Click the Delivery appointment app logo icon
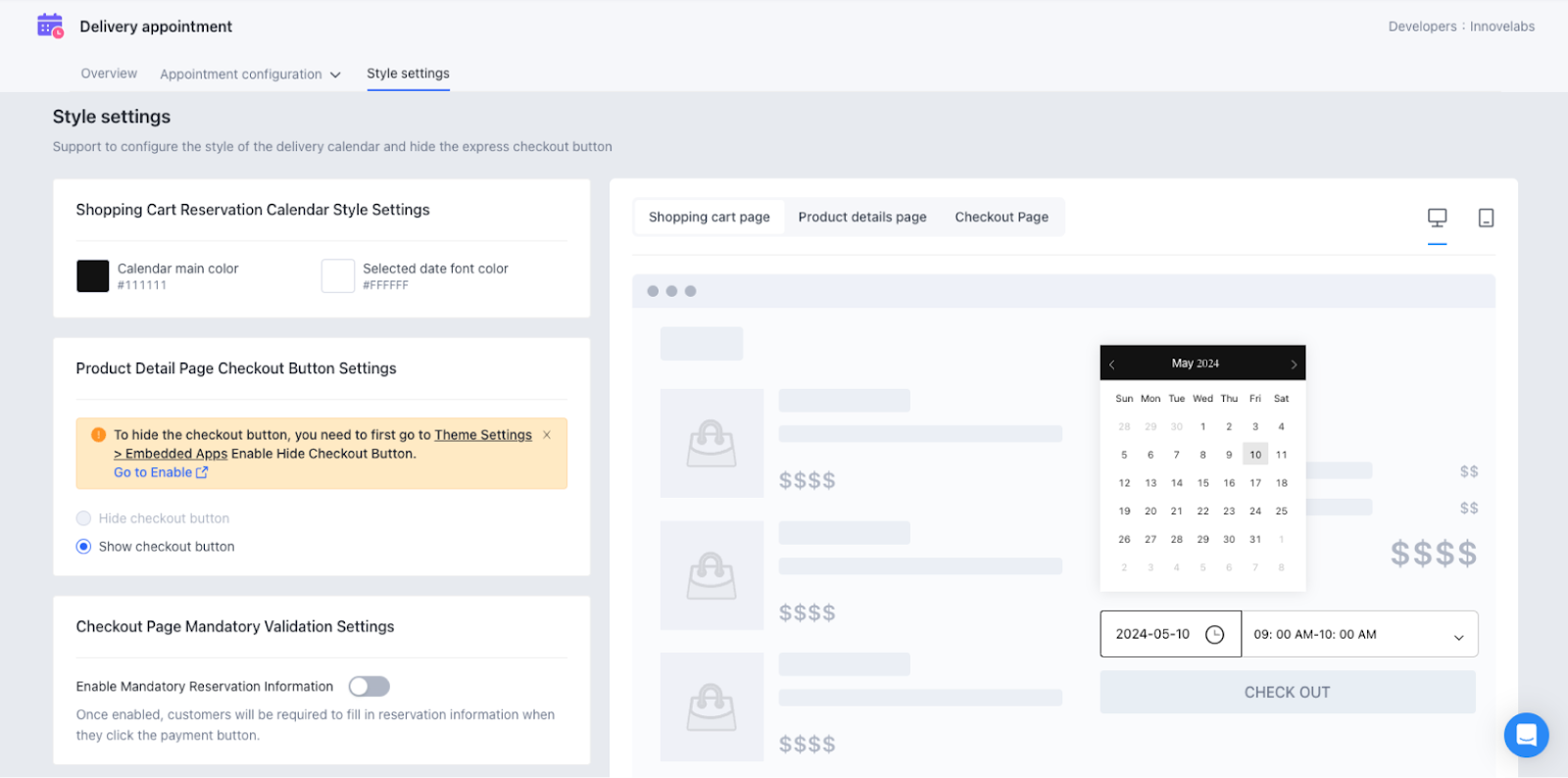1568x778 pixels. (x=50, y=26)
